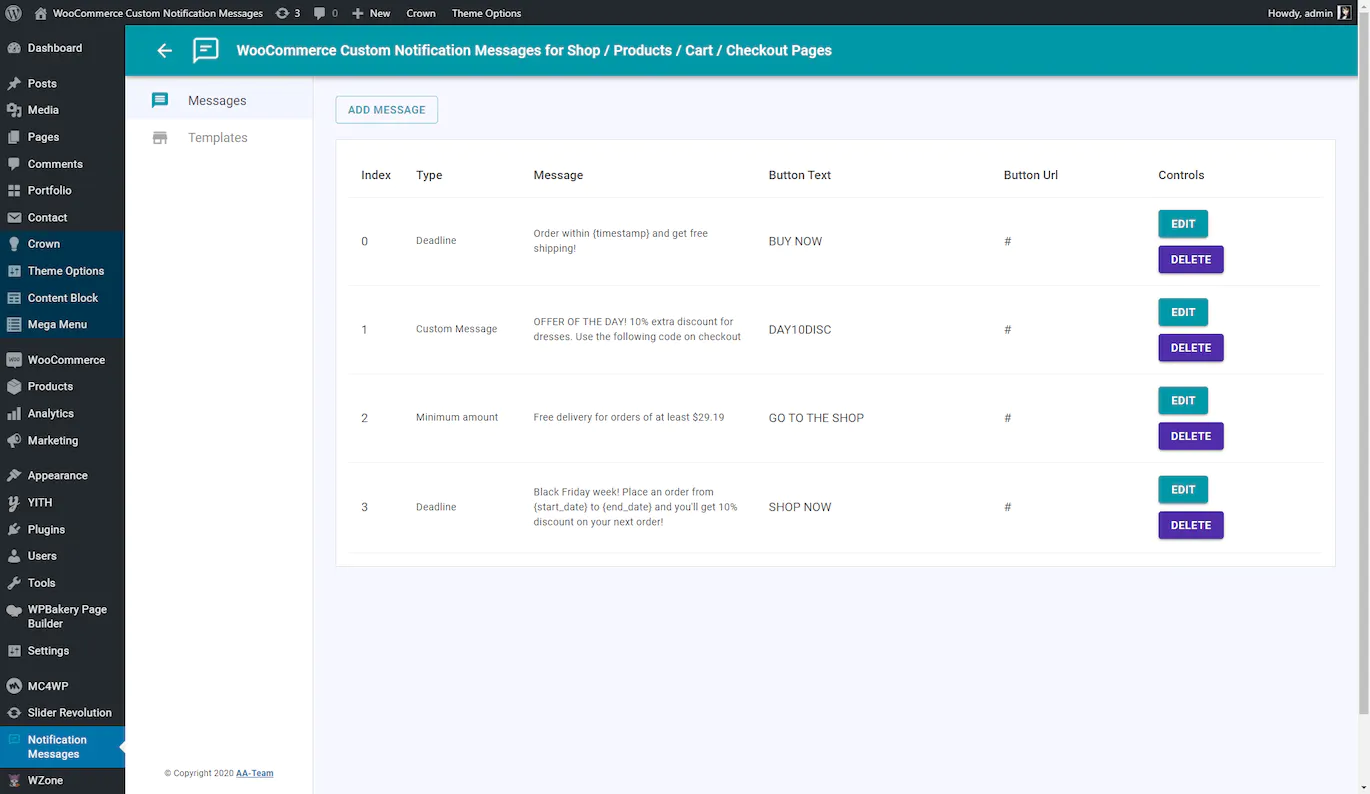This screenshot has height=794, width=1370.
Task: Edit the DAY10DISC message
Action: click(x=1183, y=312)
